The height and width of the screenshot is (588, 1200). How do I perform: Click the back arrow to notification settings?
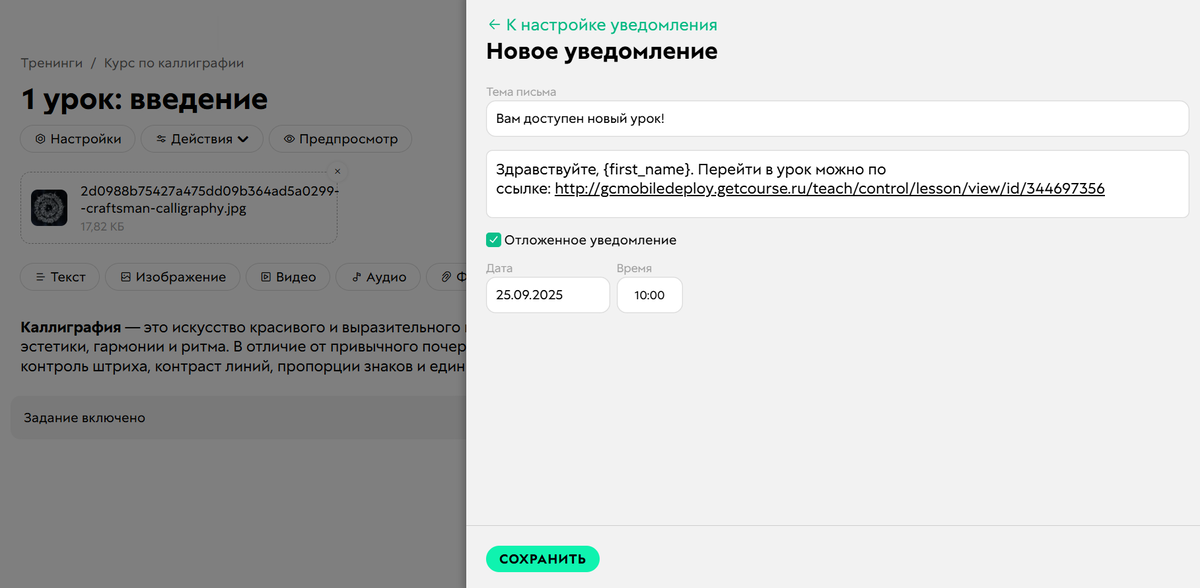tap(492, 23)
